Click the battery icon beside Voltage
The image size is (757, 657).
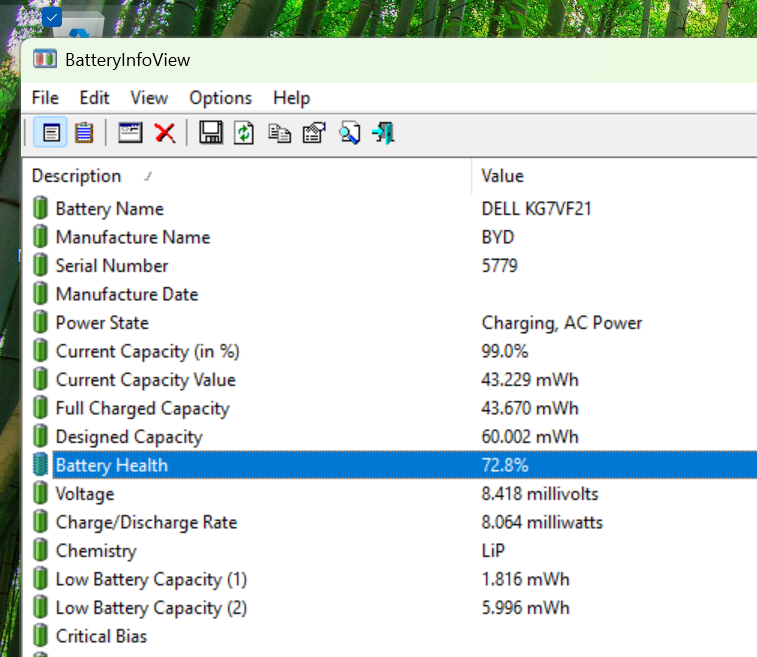click(41, 493)
